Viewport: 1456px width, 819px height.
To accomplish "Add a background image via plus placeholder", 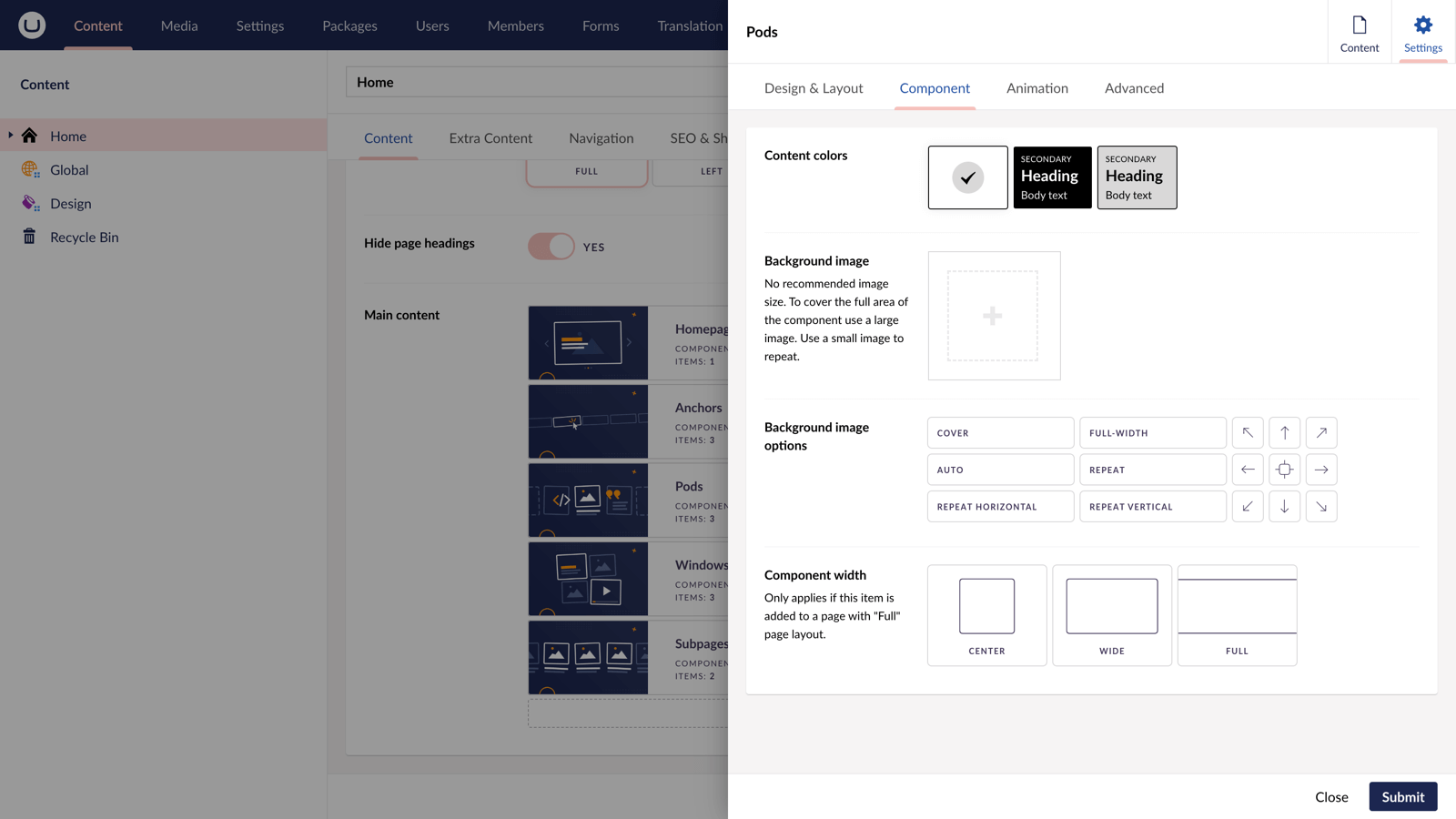I will tap(993, 316).
